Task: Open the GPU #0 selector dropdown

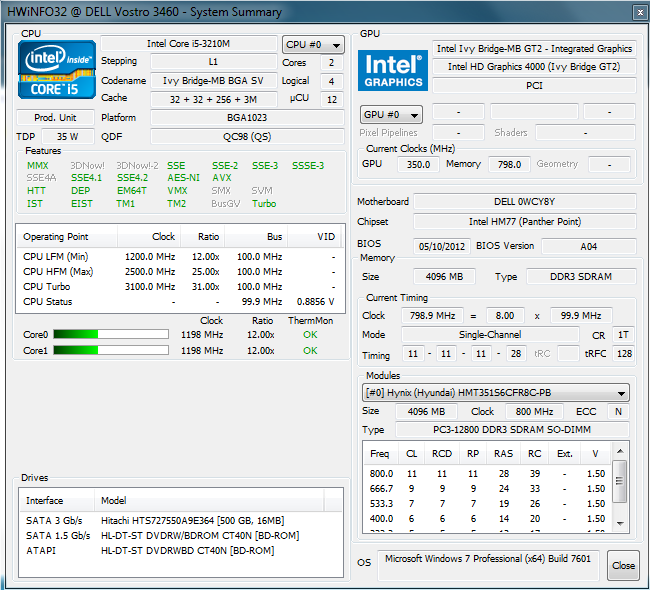Action: click(391, 115)
